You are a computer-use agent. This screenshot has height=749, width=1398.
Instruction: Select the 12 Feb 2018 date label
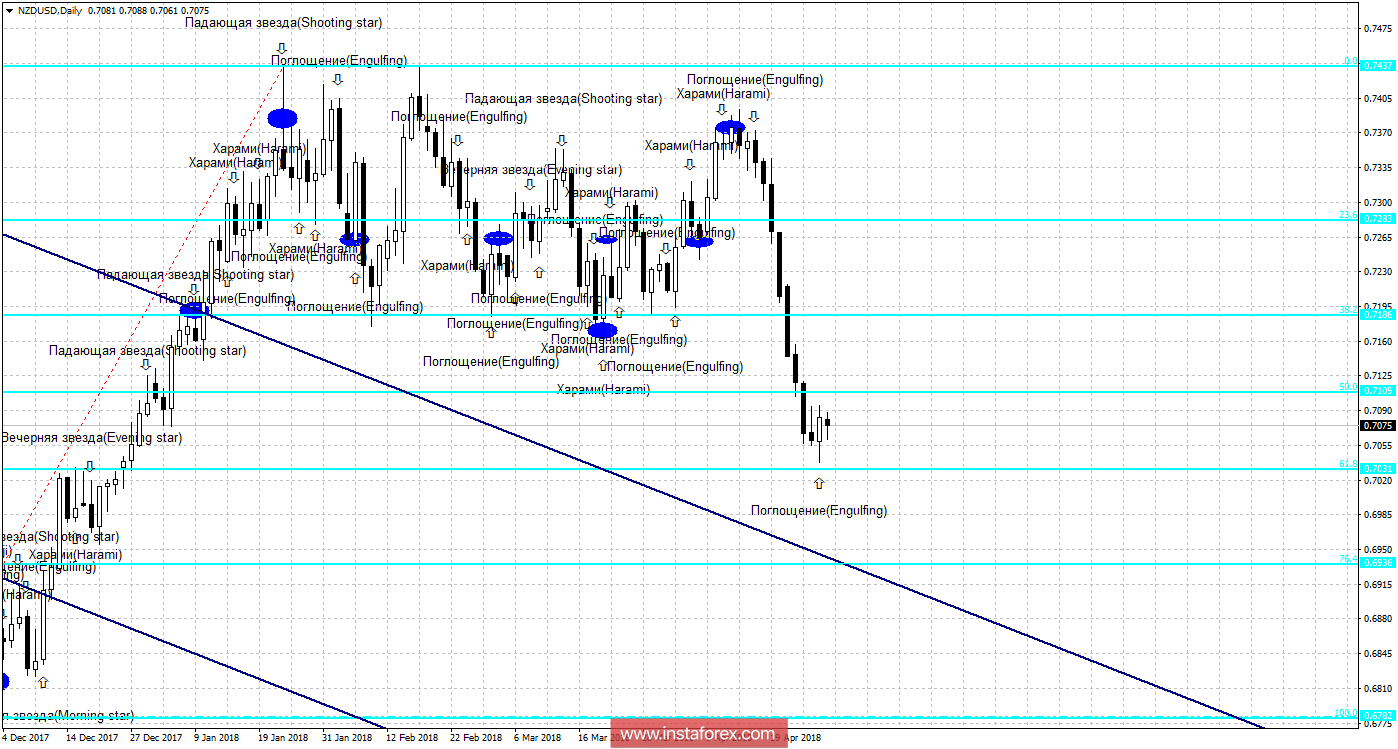point(411,738)
